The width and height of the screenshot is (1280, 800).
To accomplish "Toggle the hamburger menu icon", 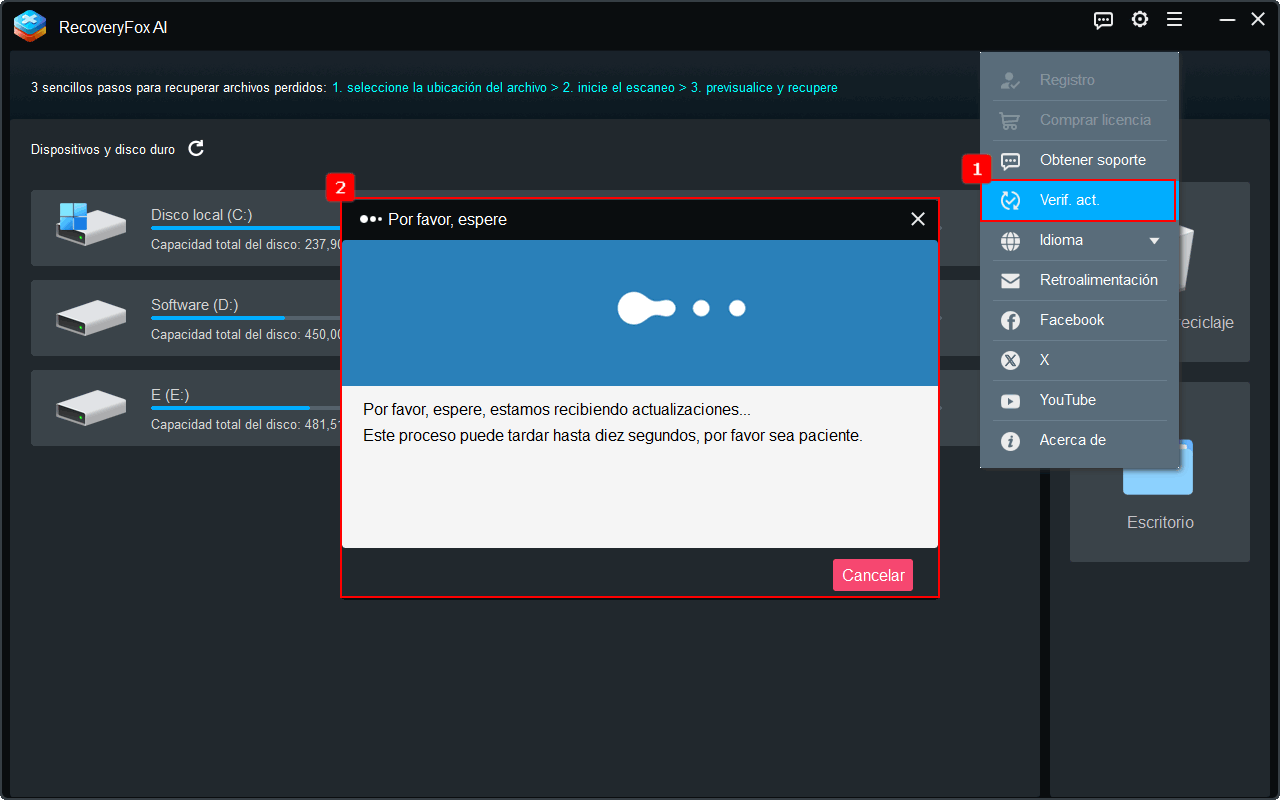I will click(x=1174, y=20).
